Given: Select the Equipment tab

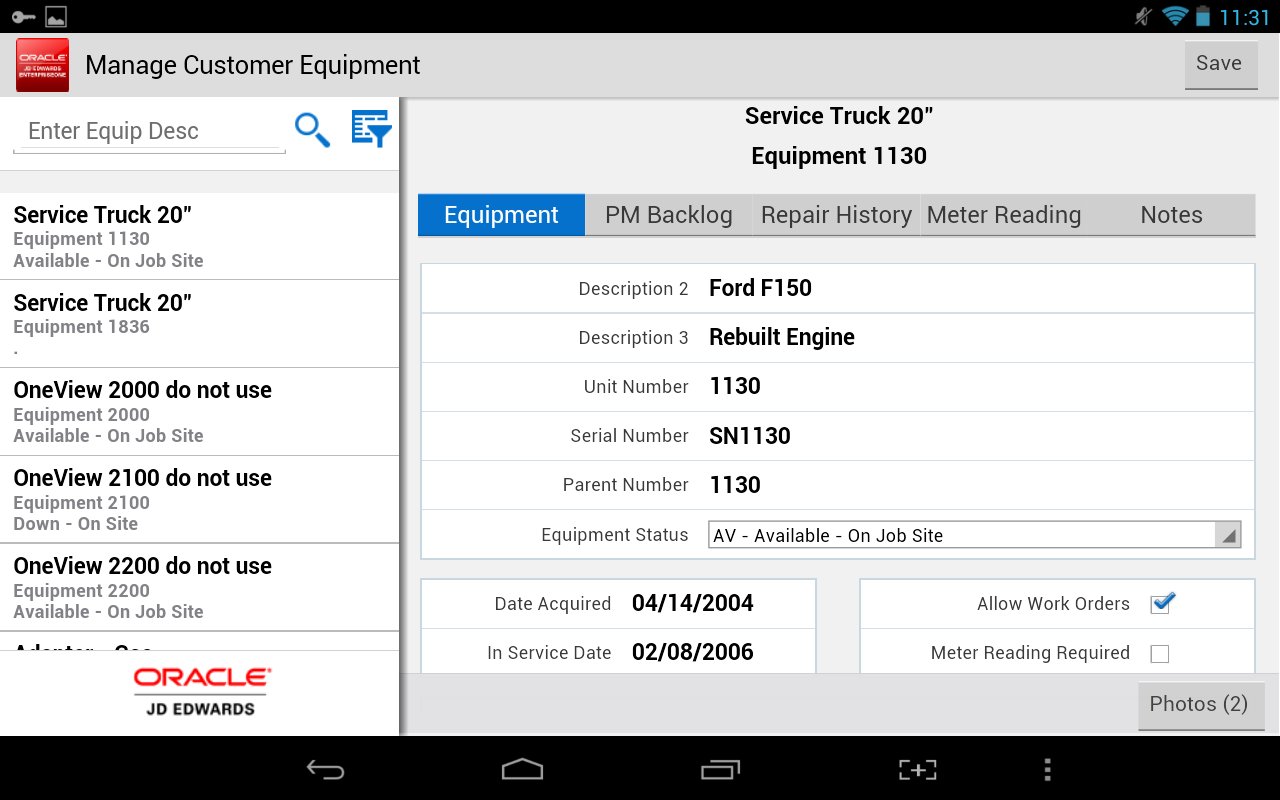Looking at the screenshot, I should [x=501, y=215].
